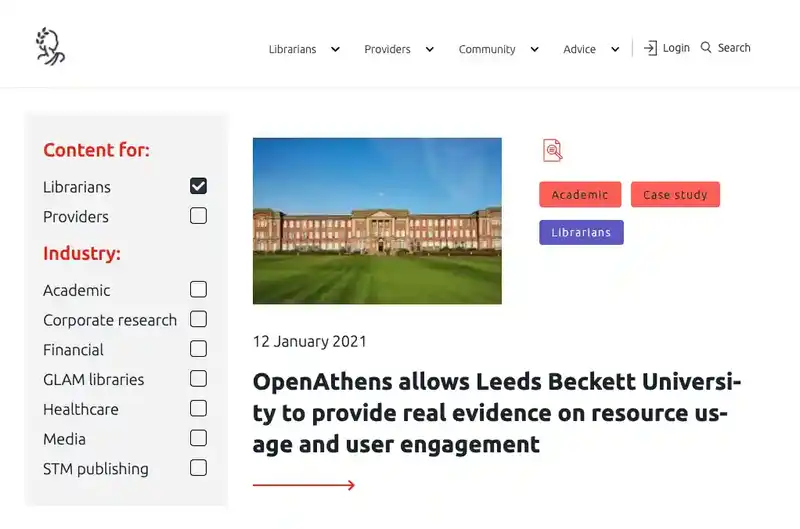Open the Advice navigation item
The height and width of the screenshot is (529, 800).
click(579, 49)
